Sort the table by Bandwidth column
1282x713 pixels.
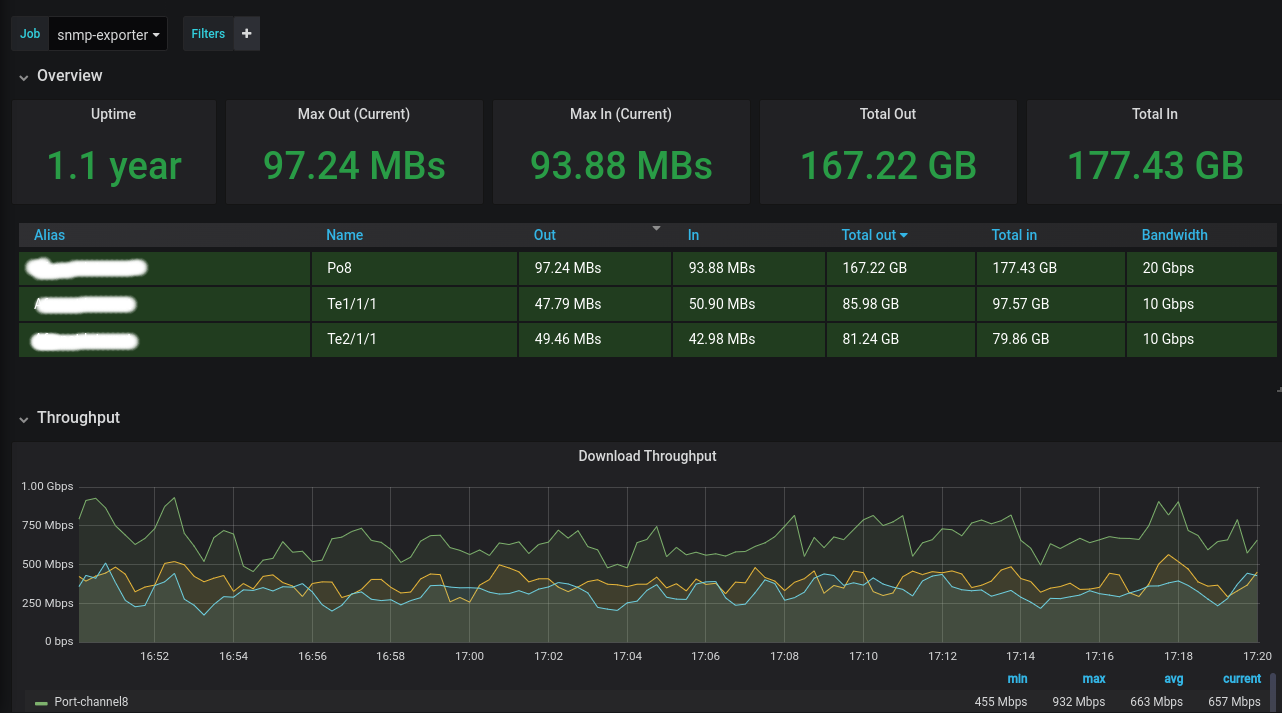pos(1174,235)
